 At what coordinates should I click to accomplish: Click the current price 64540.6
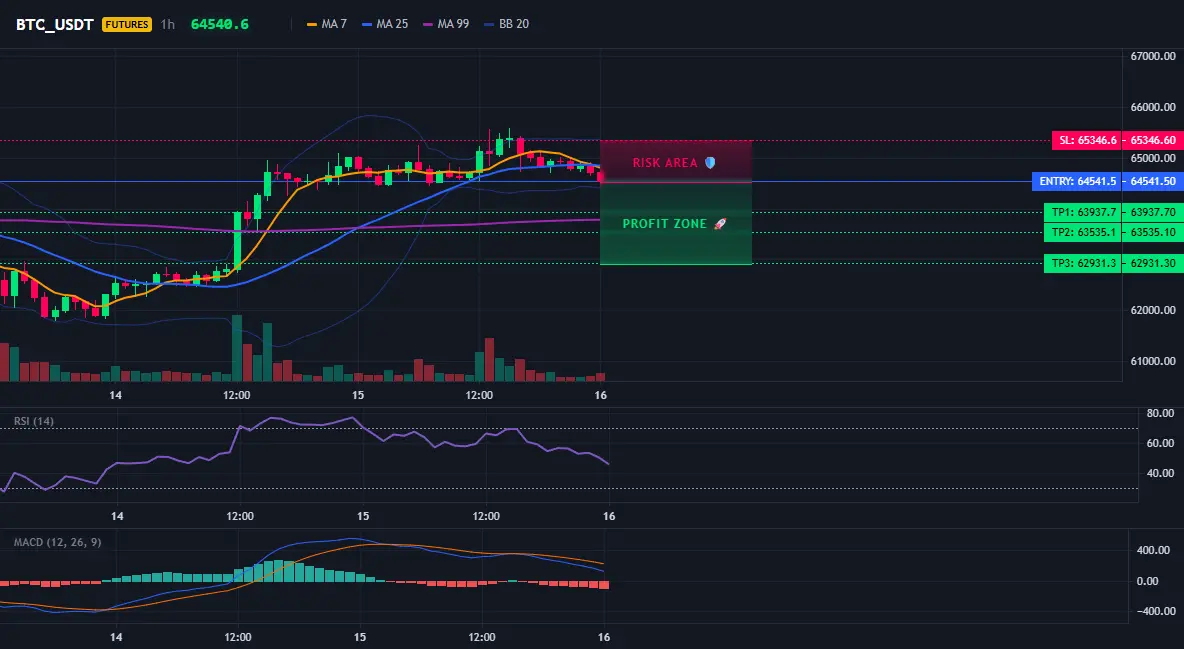coord(220,24)
